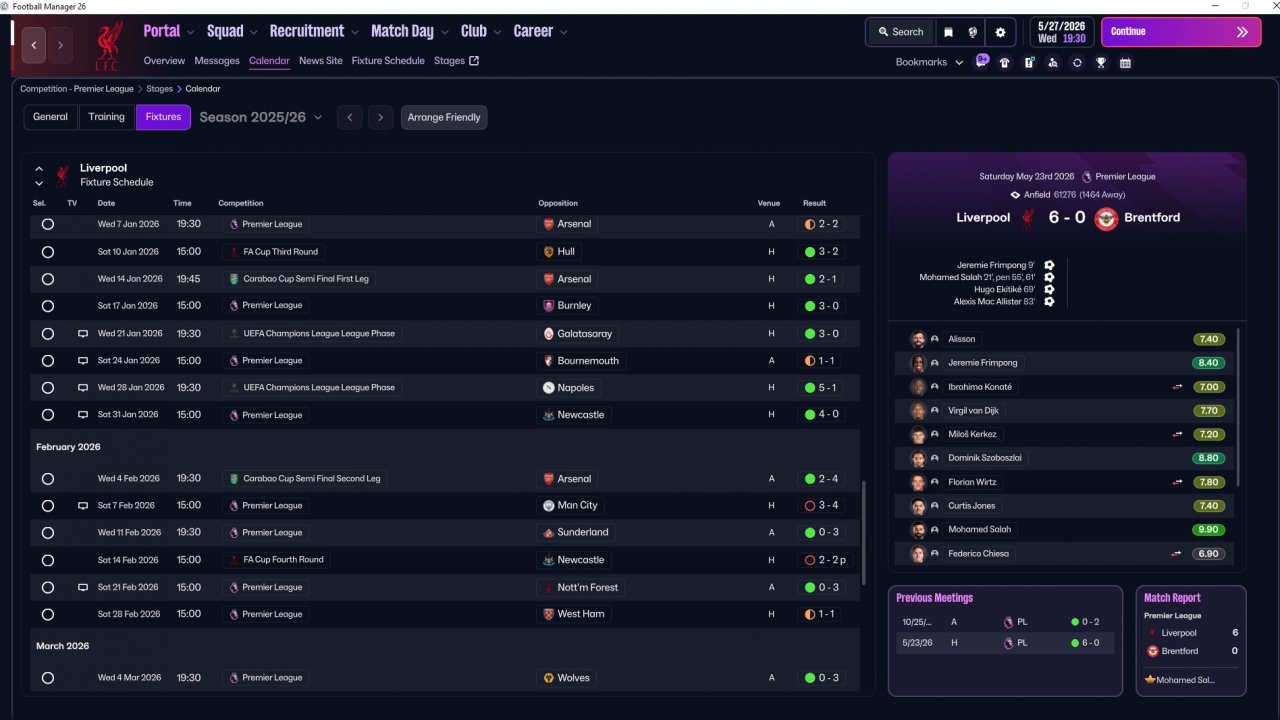1280x720 pixels.
Task: Click the player ratings list scrollbar
Action: tap(1238, 407)
